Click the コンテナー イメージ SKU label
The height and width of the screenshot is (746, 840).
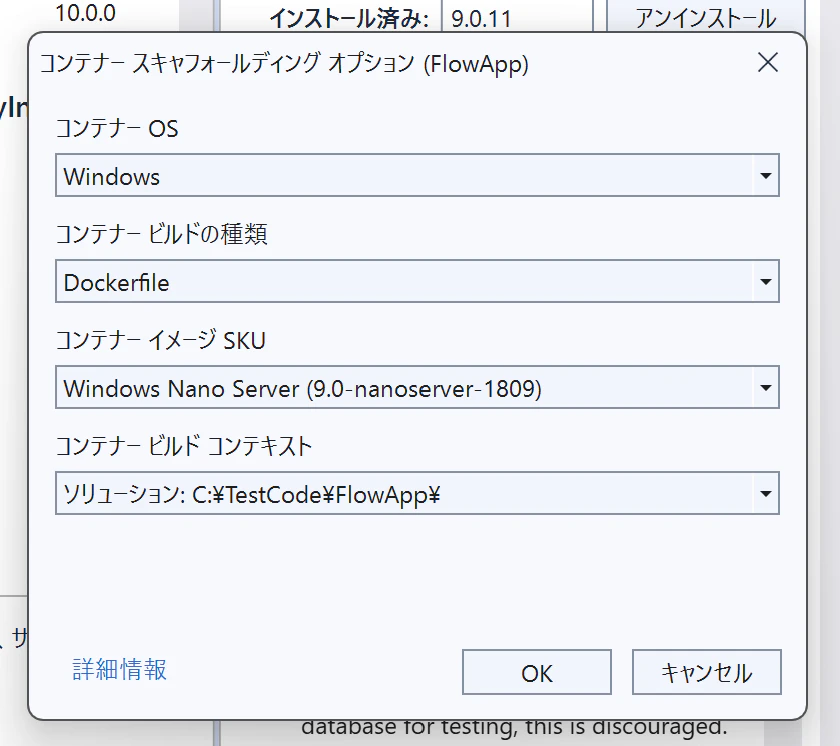(160, 340)
